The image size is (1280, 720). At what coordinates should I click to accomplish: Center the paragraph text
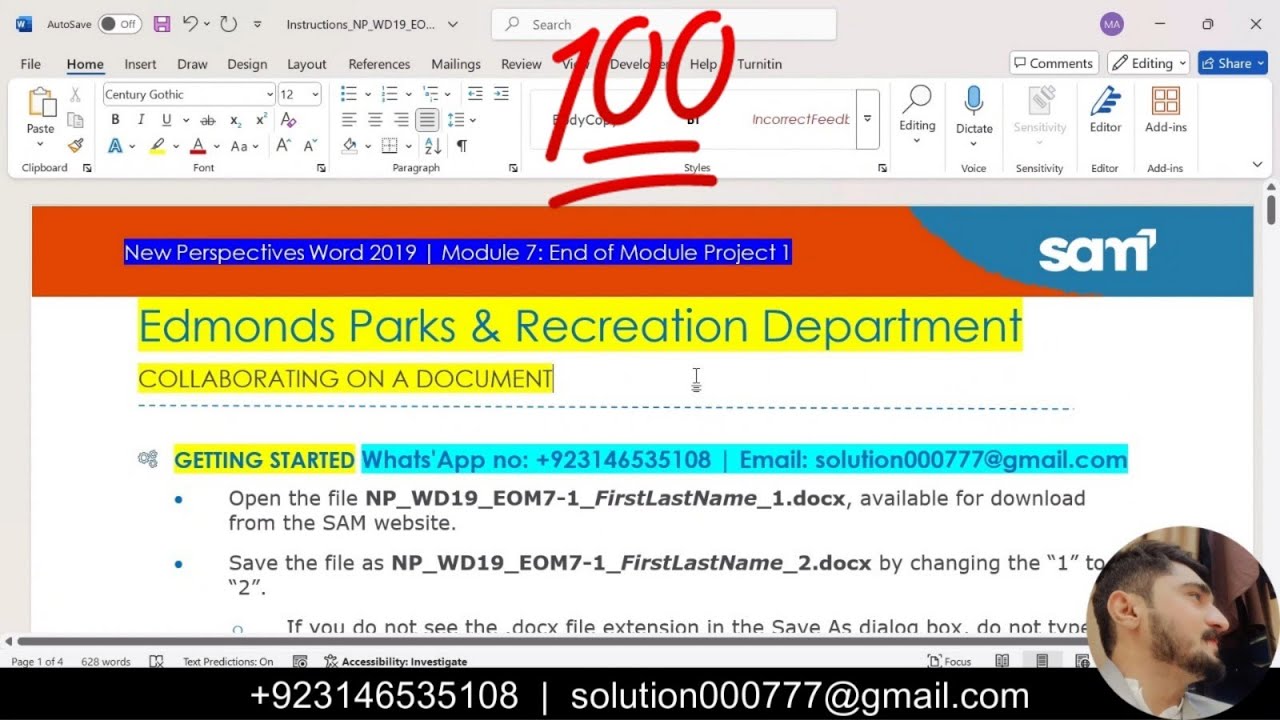pyautogui.click(x=375, y=120)
